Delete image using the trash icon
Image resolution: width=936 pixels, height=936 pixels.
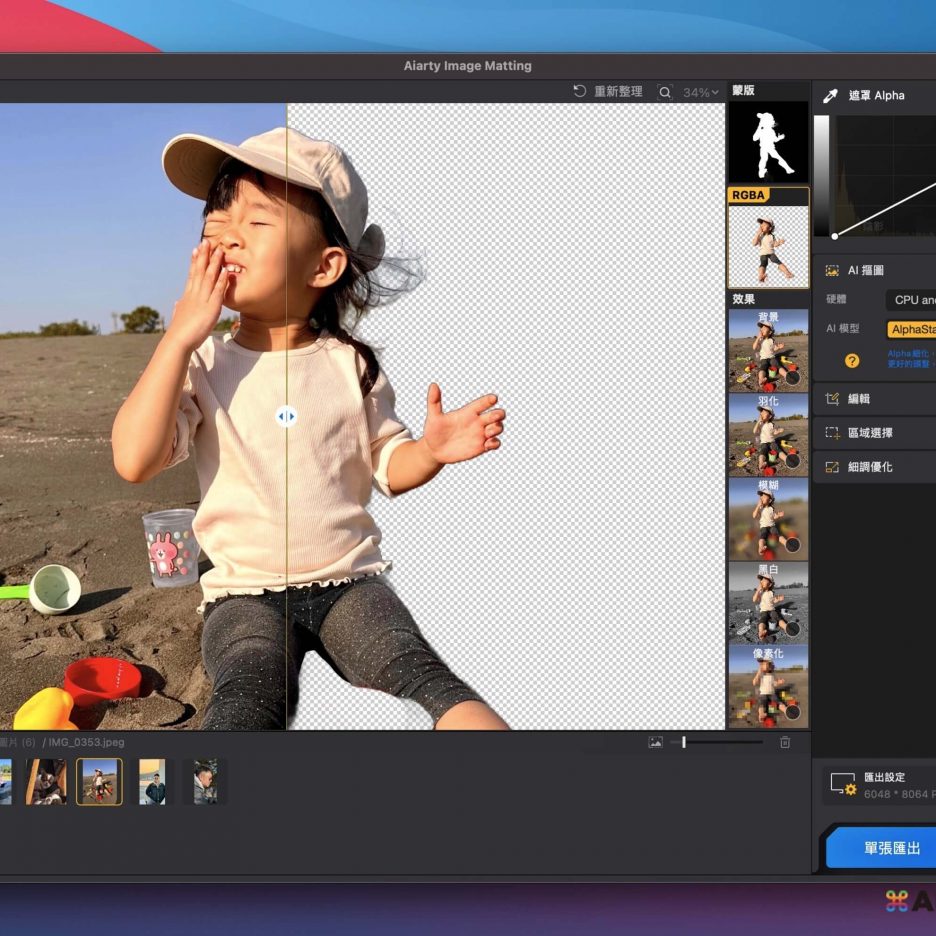[785, 742]
